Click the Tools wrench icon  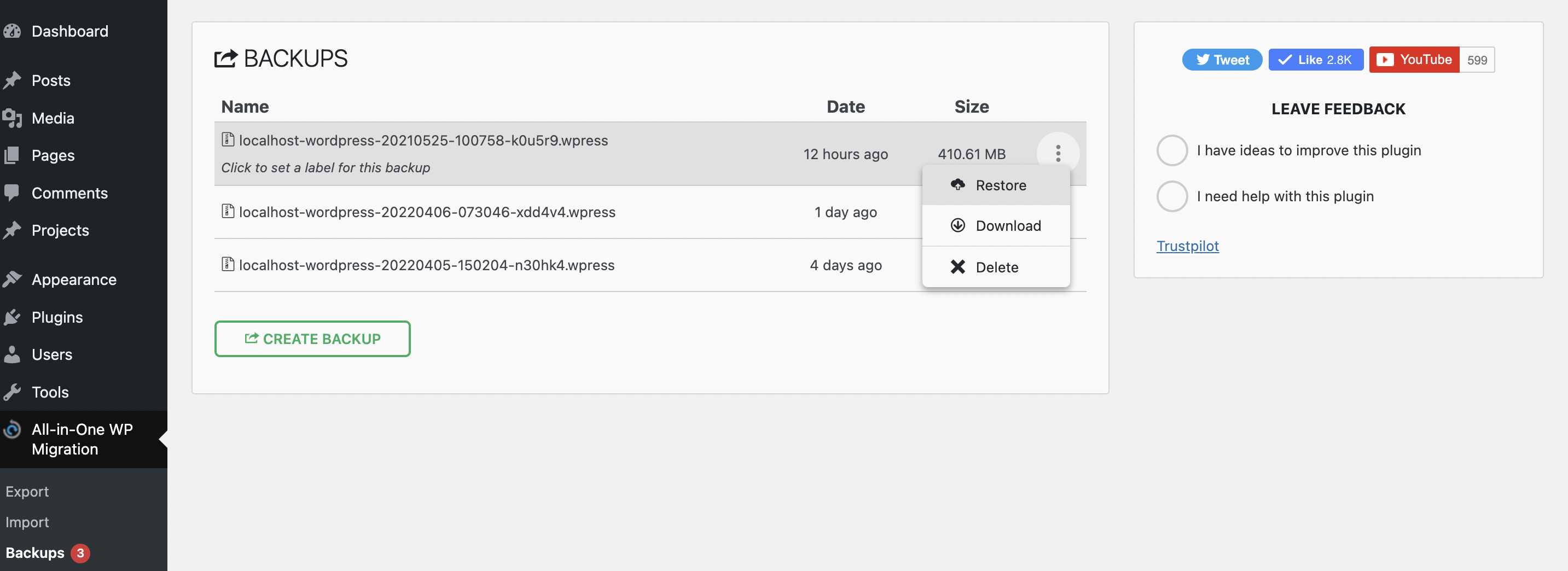[12, 392]
